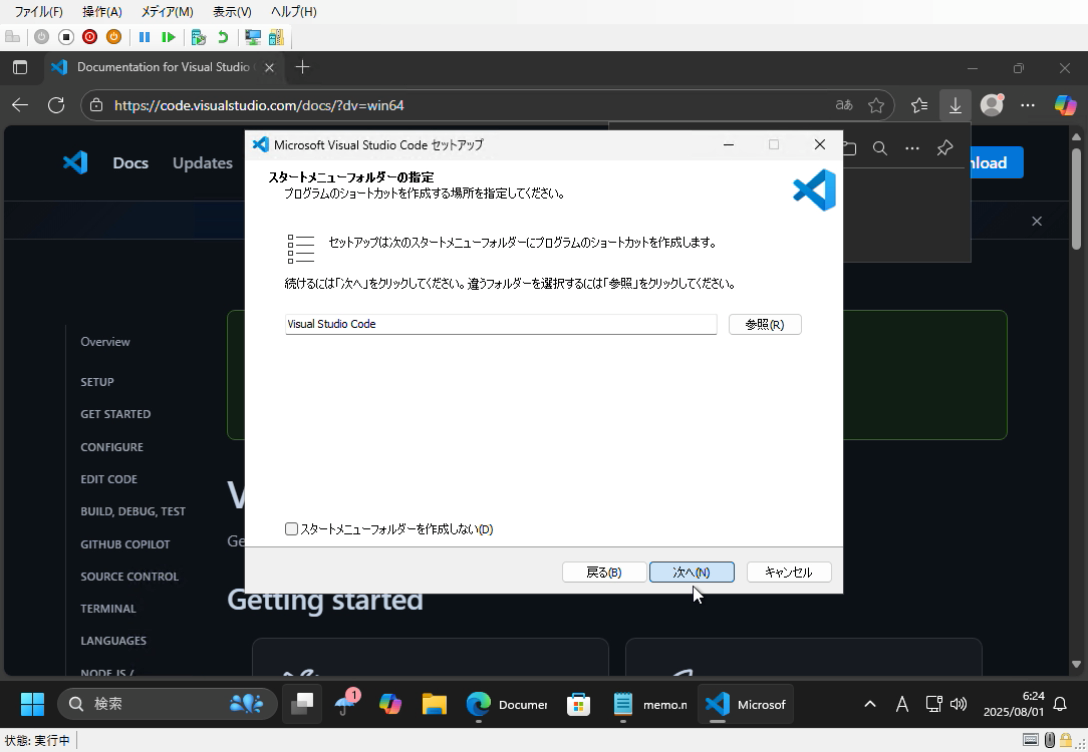Open the Updates link in site header
1088x752 pixels.
point(203,163)
